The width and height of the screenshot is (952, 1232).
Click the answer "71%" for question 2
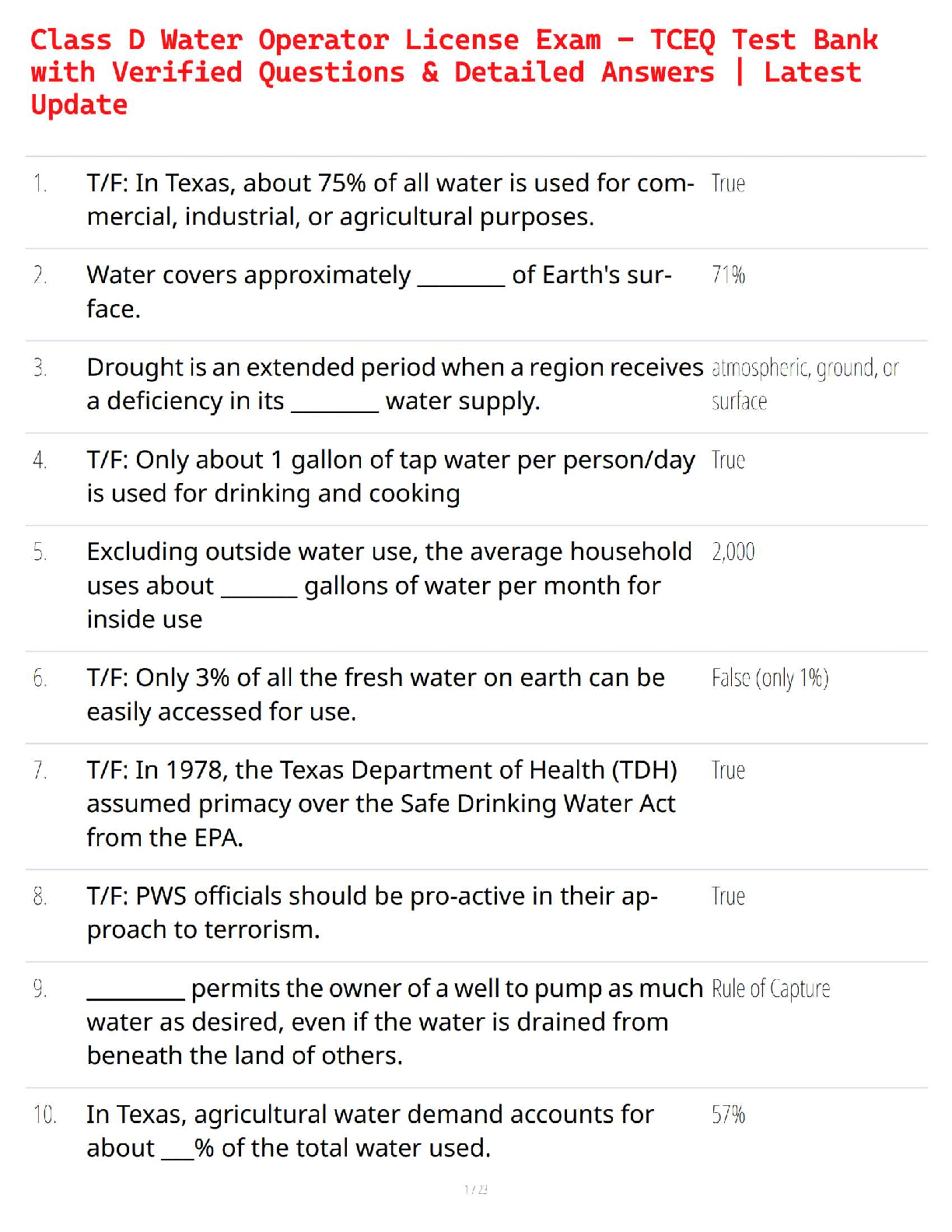point(728,275)
